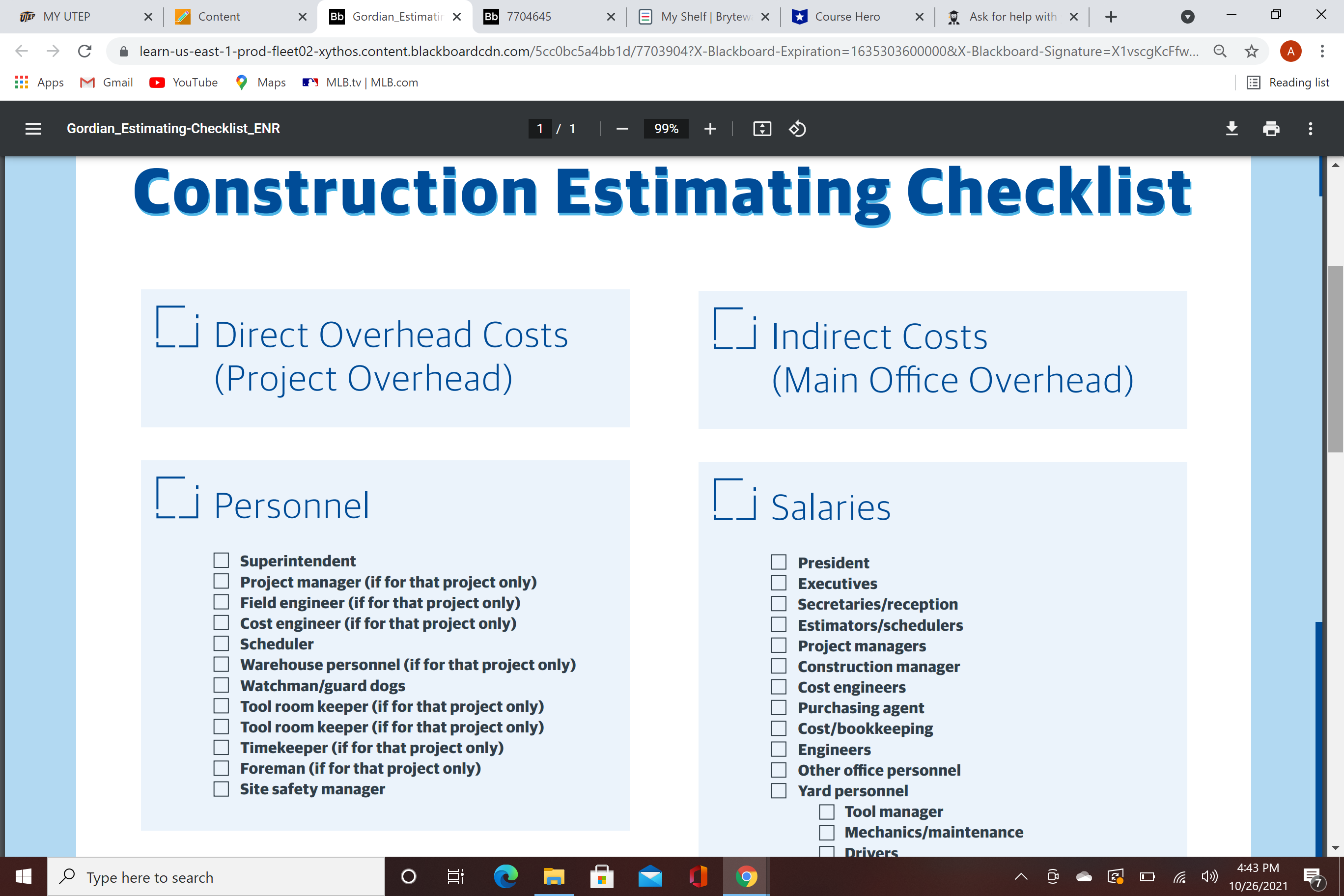Open the Gmail bookmark
The image size is (1344, 896).
point(107,83)
